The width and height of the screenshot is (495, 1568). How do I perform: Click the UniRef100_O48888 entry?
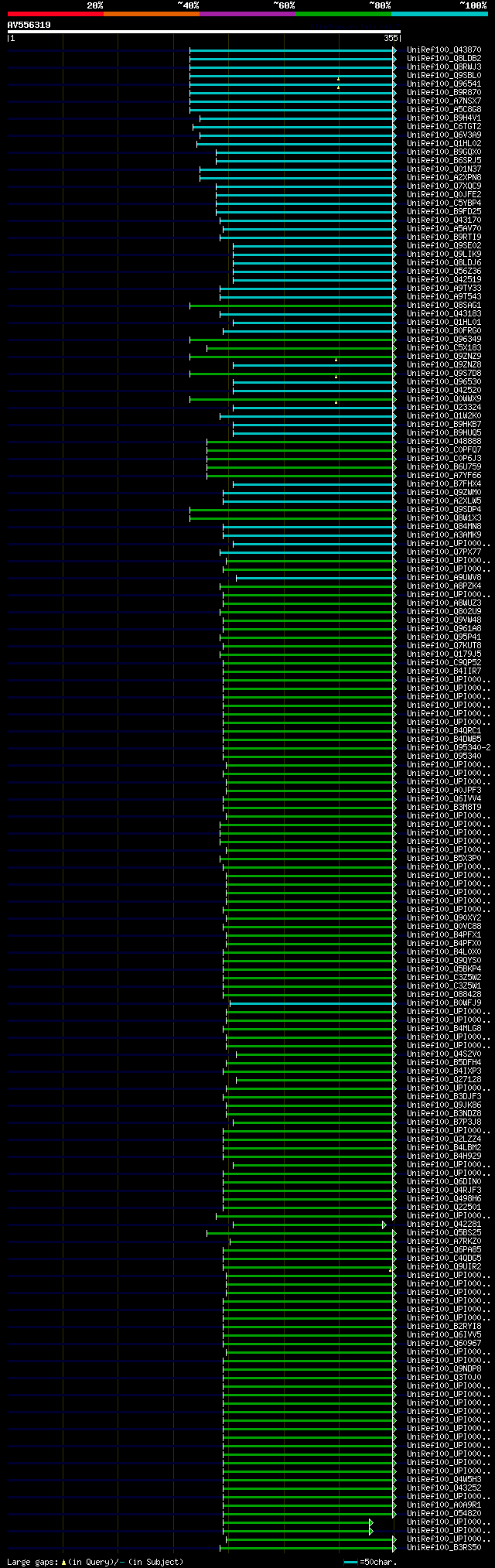pos(444,442)
